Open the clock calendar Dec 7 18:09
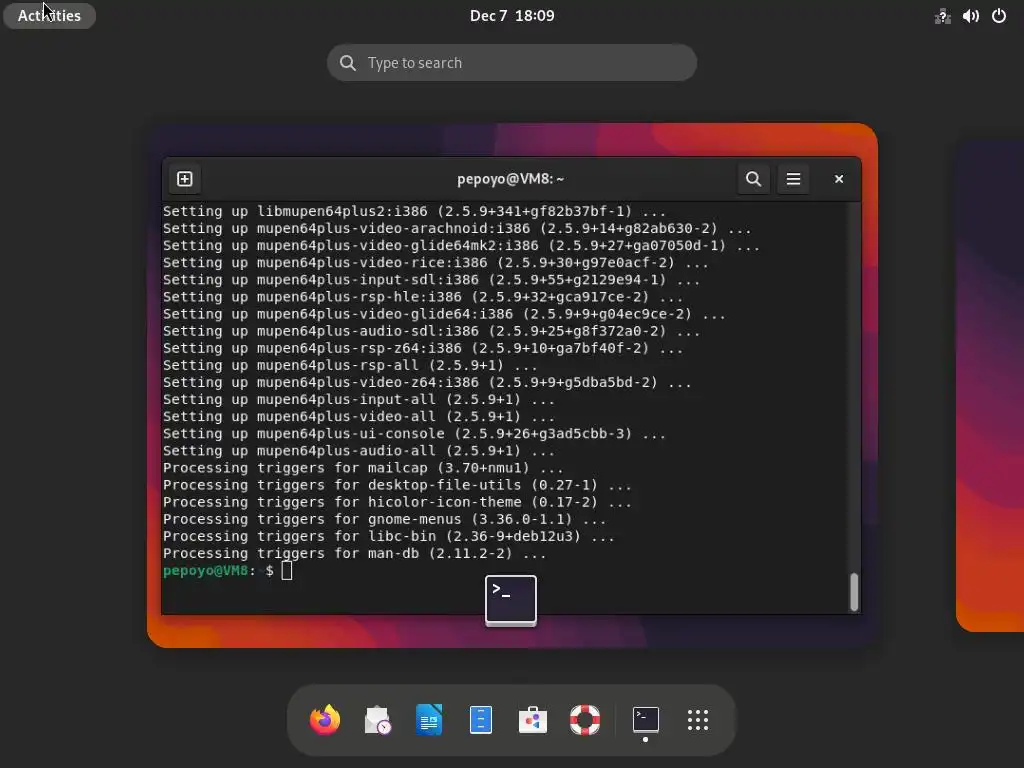1024x768 pixels. pos(512,16)
